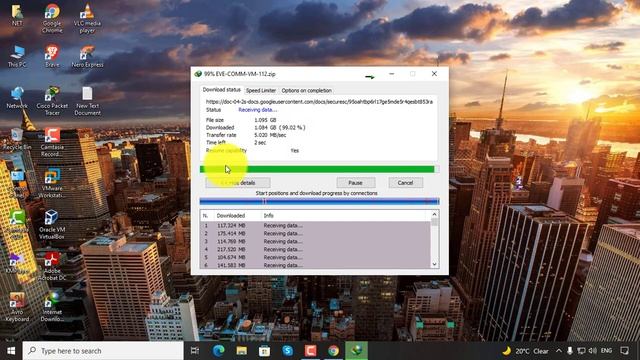This screenshot has height=360, width=640.
Task: Select connection row 5 with 104.674 MB
Action: (x=316, y=257)
